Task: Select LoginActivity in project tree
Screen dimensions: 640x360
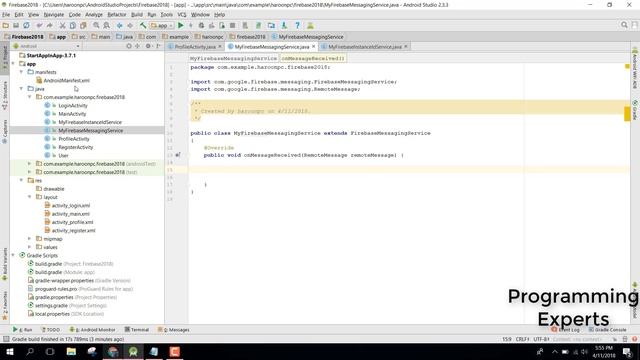Action: (x=73, y=105)
